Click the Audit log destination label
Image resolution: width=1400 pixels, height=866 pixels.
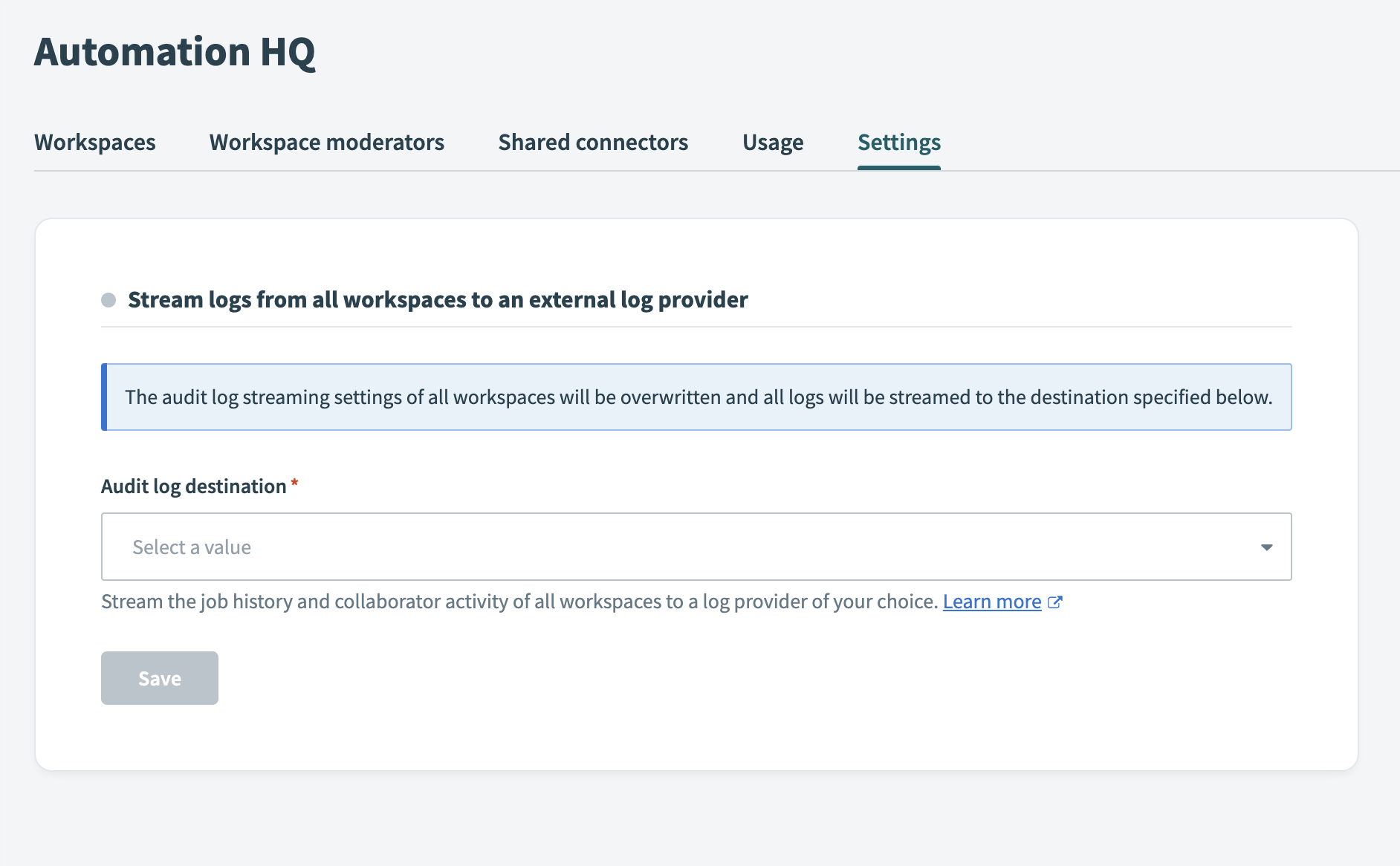193,486
